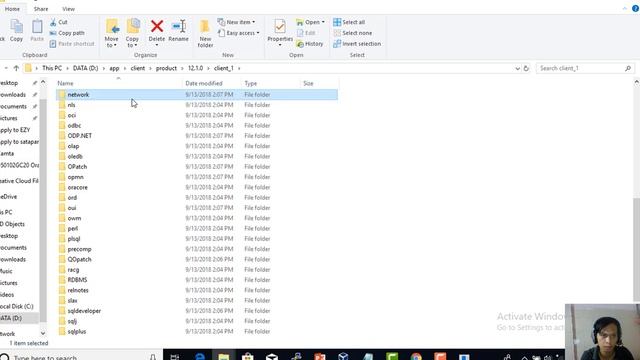Screen dimensions: 640x360
Task: Click the app breadcrumb segment
Action: (114, 68)
